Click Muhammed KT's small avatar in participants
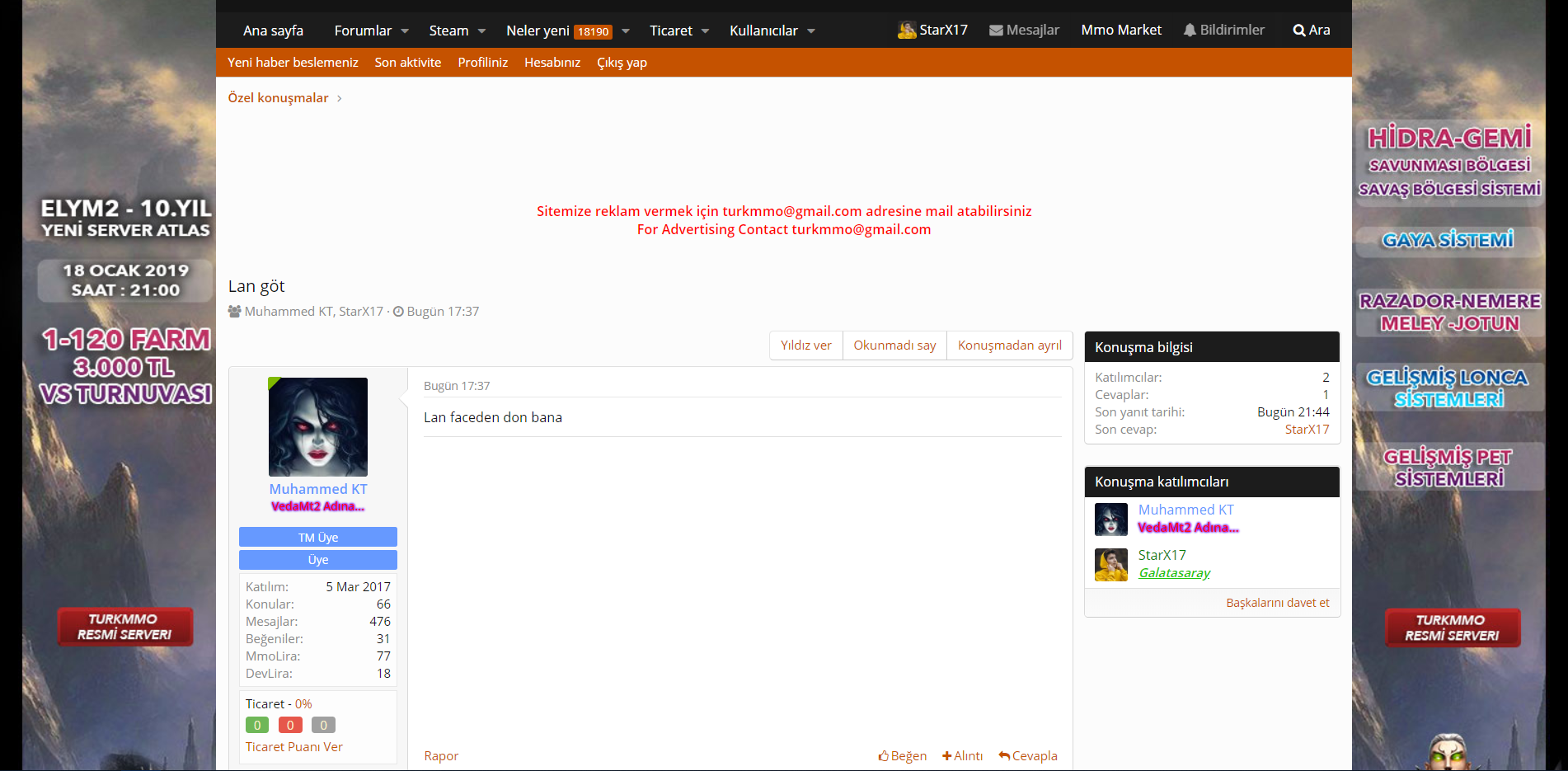 (x=1110, y=519)
